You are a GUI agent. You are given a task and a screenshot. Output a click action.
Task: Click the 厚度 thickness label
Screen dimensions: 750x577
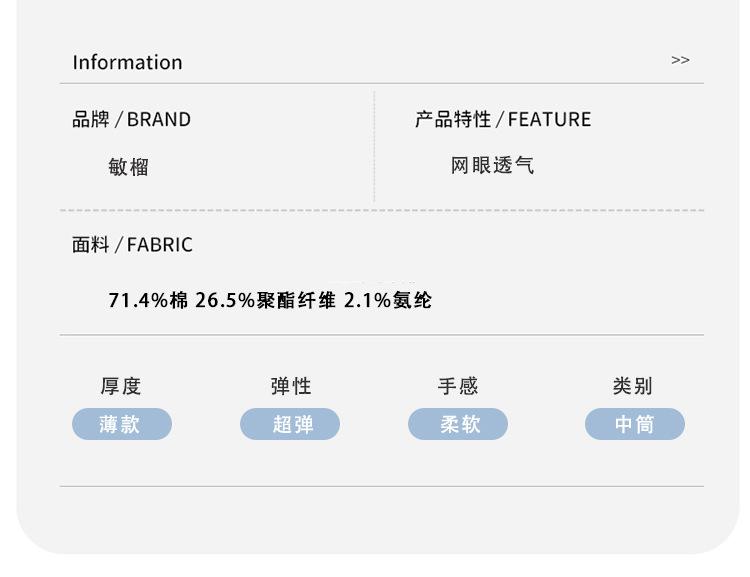click(121, 386)
